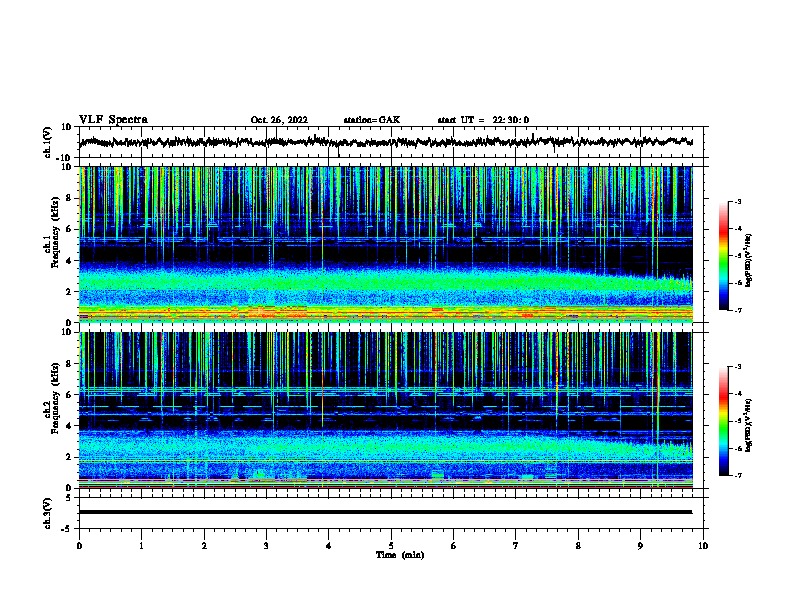
Task: Click inside the ch.2 spectrogram panel
Action: [385, 410]
